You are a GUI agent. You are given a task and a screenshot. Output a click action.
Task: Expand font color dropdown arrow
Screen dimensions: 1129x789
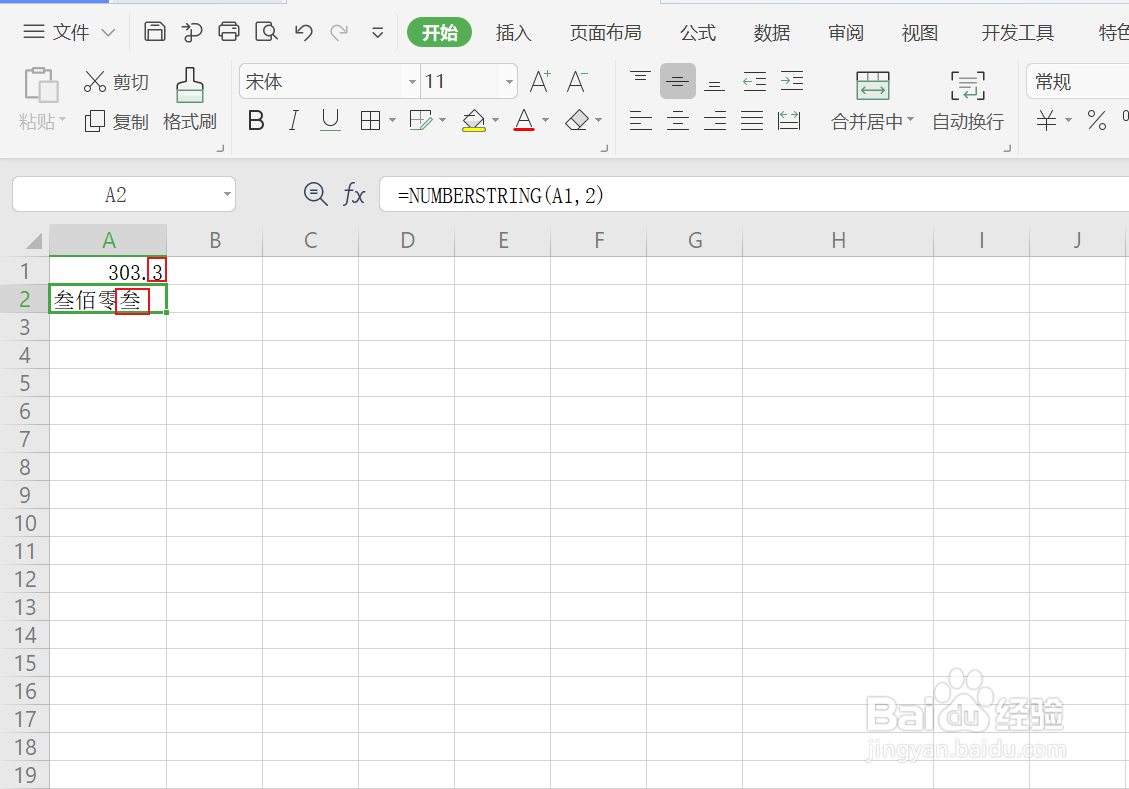tap(545, 120)
